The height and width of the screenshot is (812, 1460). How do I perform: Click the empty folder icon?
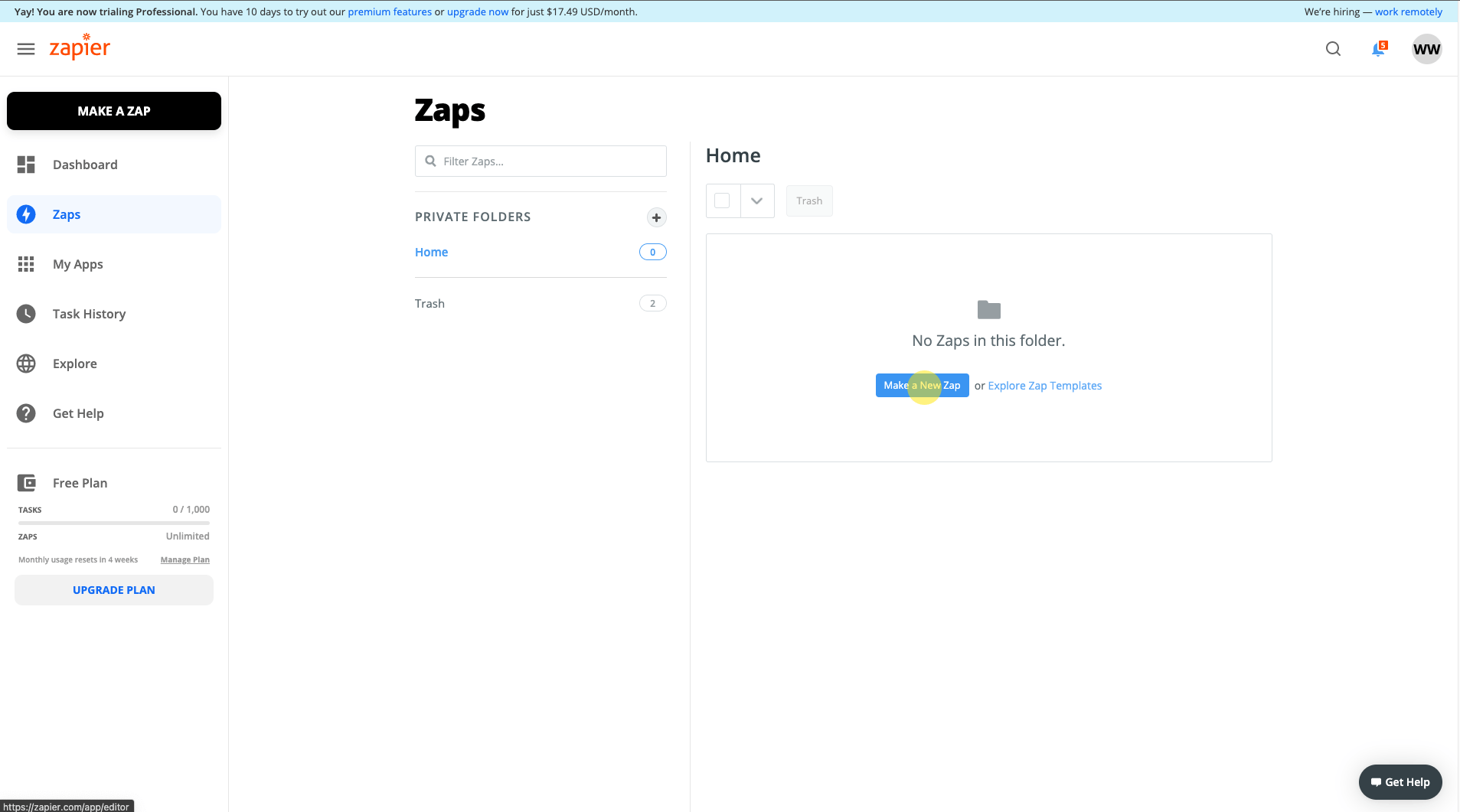989,309
